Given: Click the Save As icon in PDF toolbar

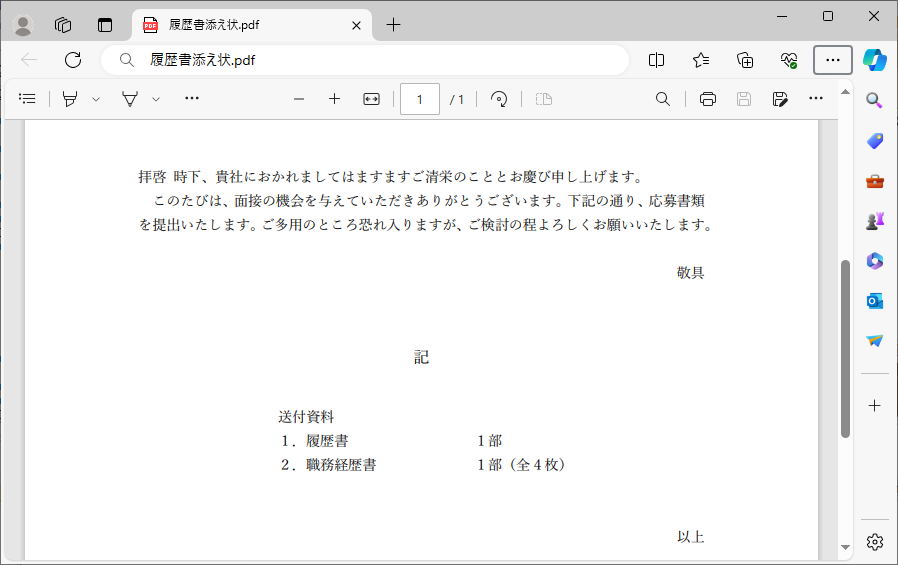Looking at the screenshot, I should coord(780,99).
